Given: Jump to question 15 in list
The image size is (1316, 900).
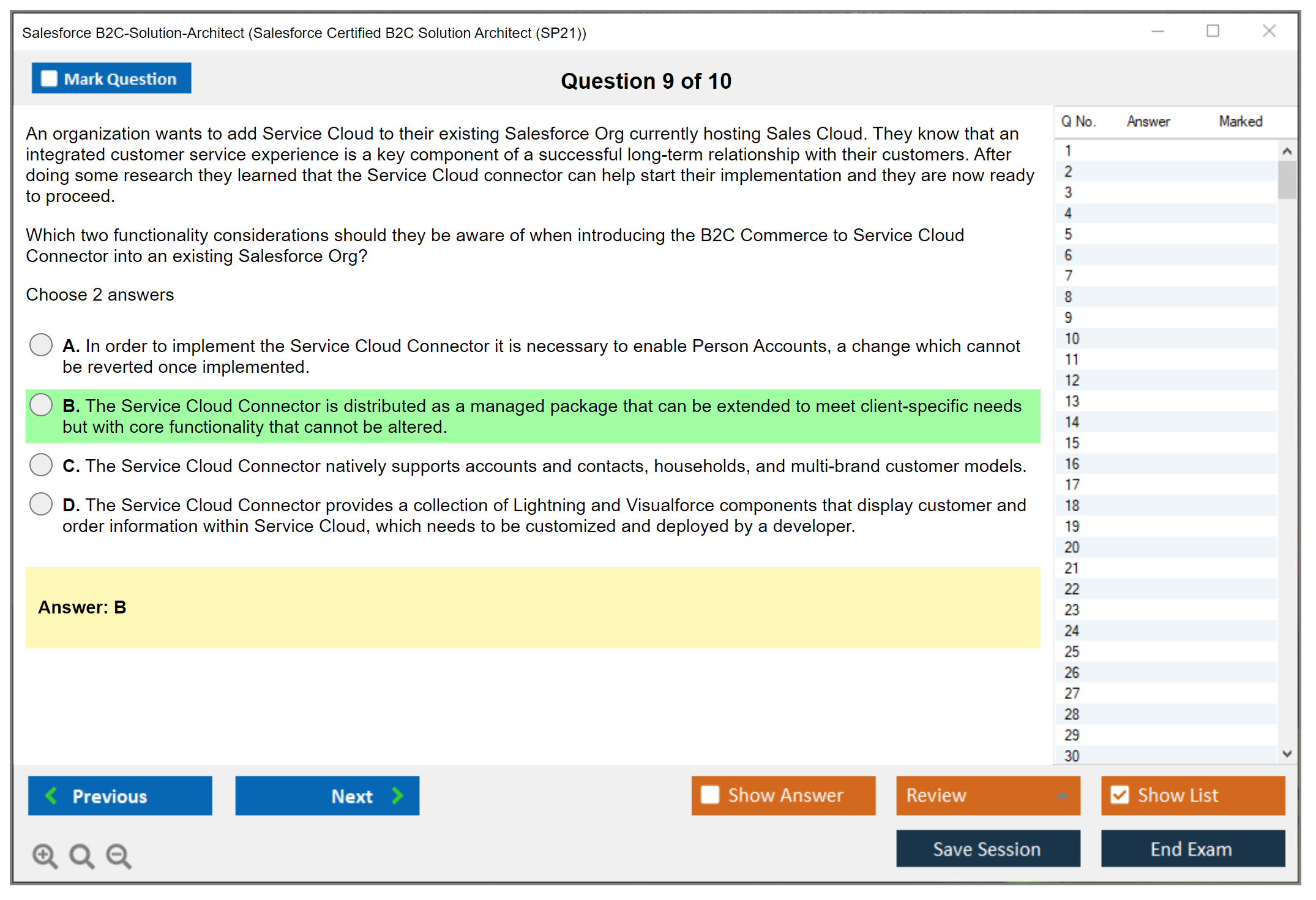Looking at the screenshot, I should pyautogui.click(x=1072, y=443).
